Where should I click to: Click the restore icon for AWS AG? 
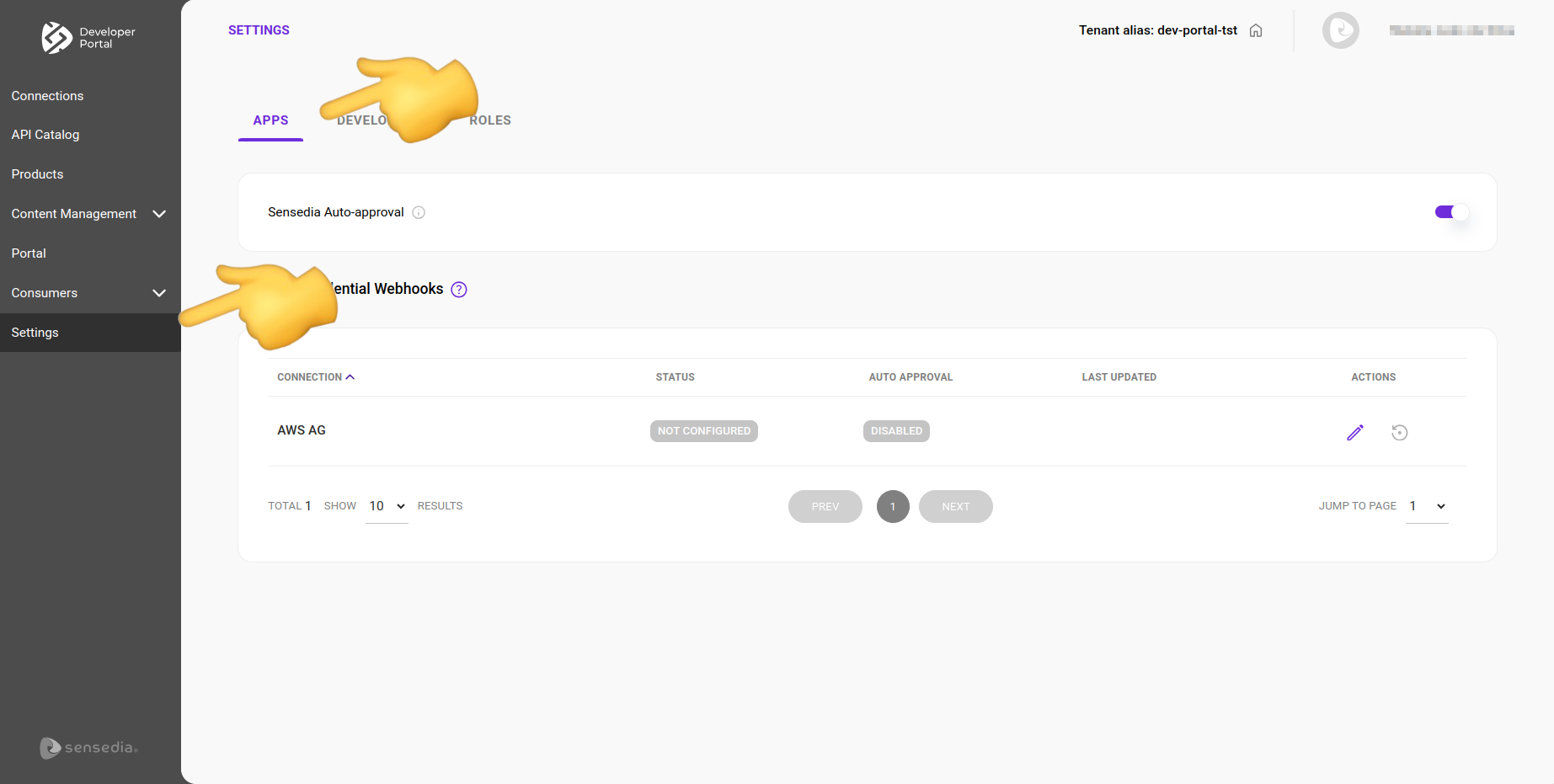1399,432
